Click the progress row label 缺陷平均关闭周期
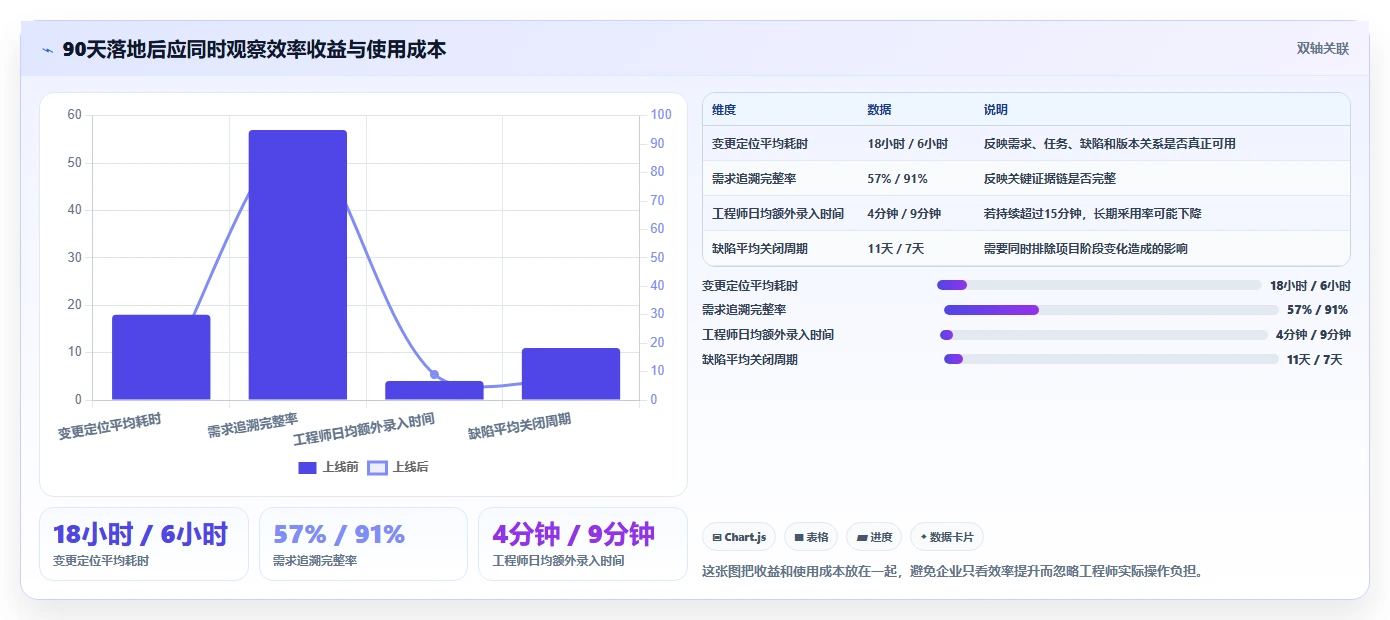1390x620 pixels. 750,359
